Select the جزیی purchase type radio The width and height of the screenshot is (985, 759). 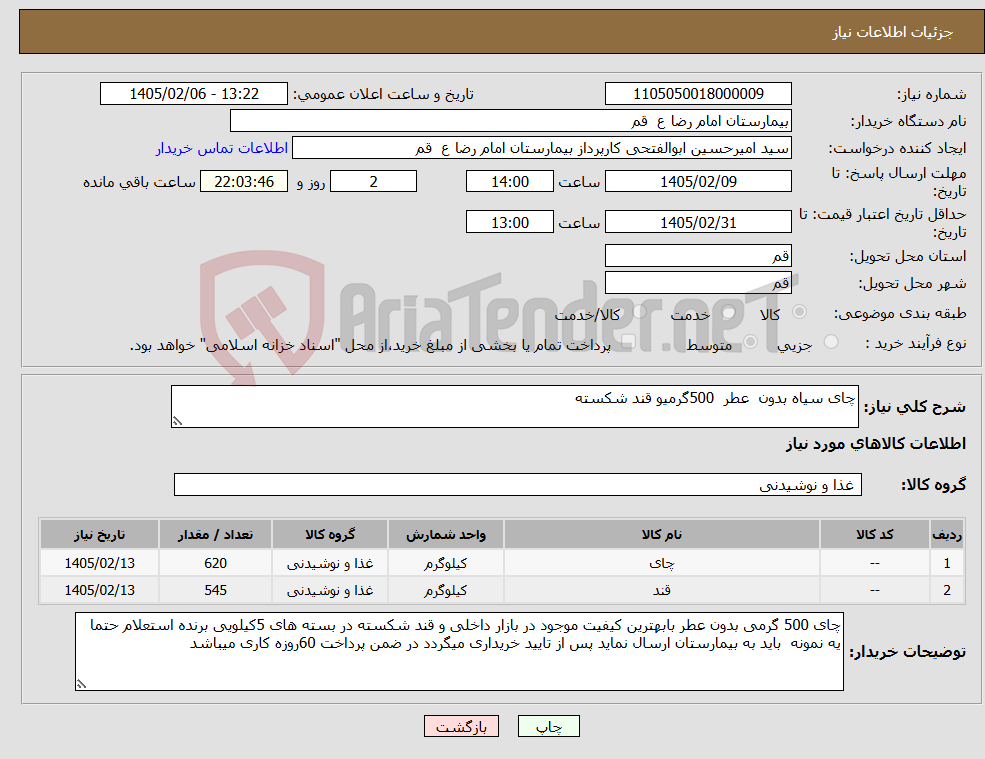[831, 342]
